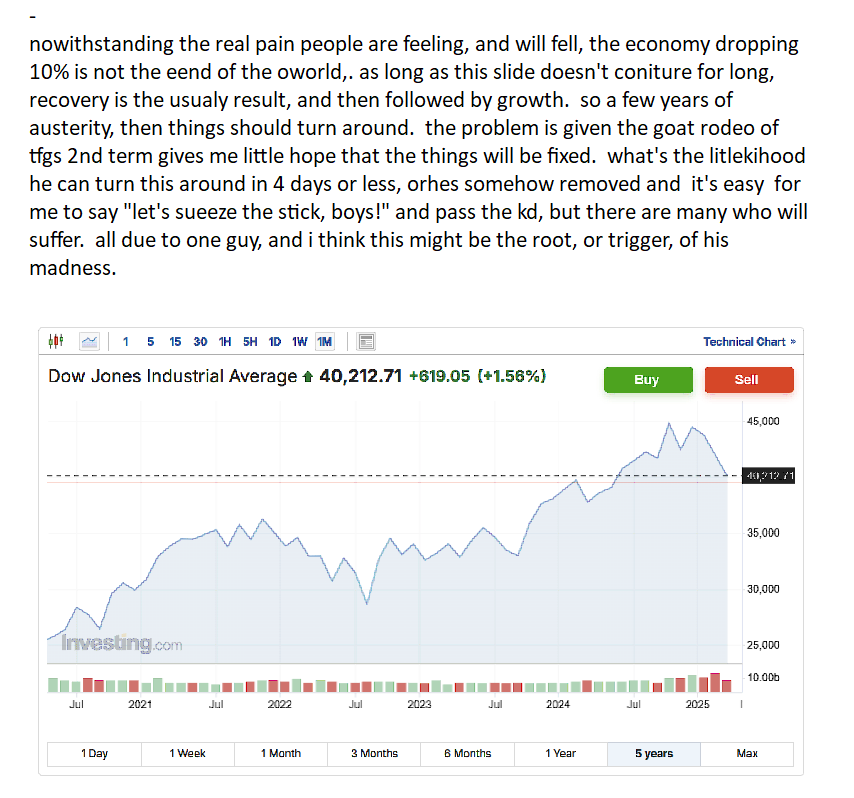Switch to candlestick chart type
The image size is (854, 798).
point(55,342)
